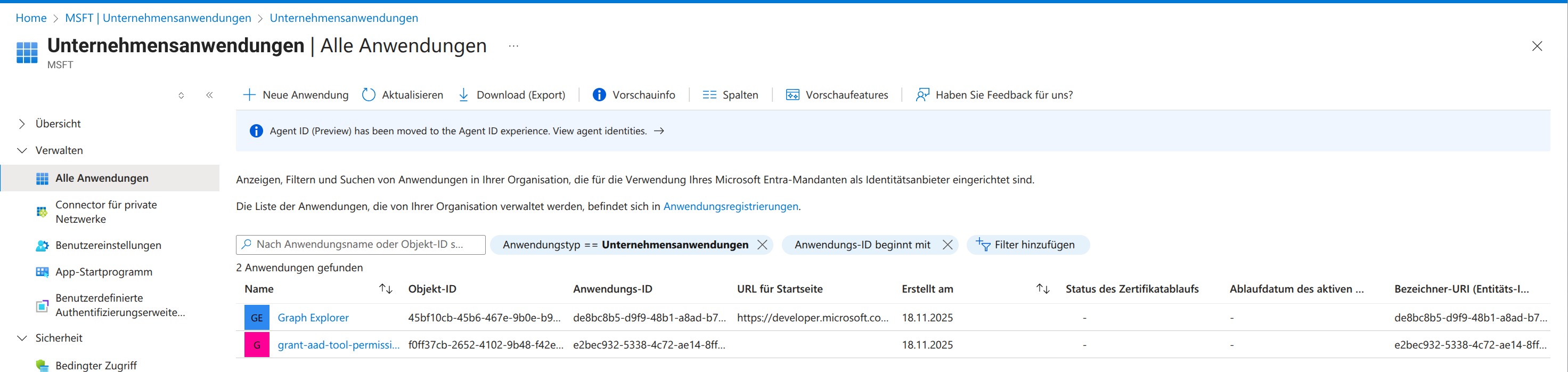
Task: Open the Spalten column chooser
Action: [730, 95]
